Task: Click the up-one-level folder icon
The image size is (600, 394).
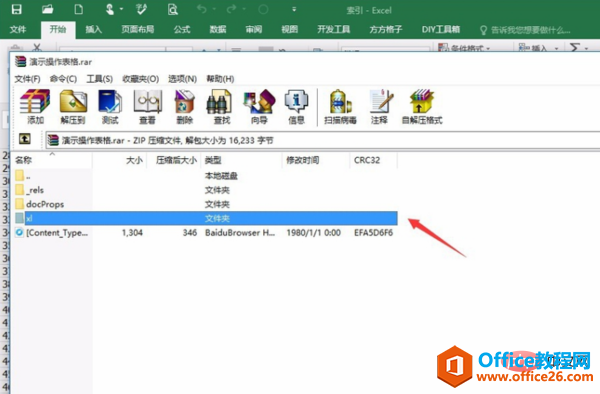Action: click(25, 139)
